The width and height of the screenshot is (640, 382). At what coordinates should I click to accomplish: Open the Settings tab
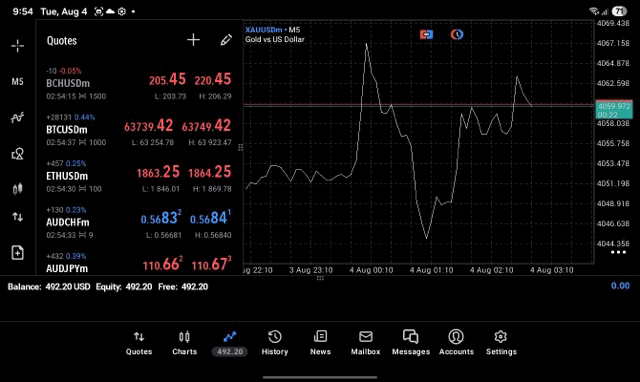pos(501,343)
